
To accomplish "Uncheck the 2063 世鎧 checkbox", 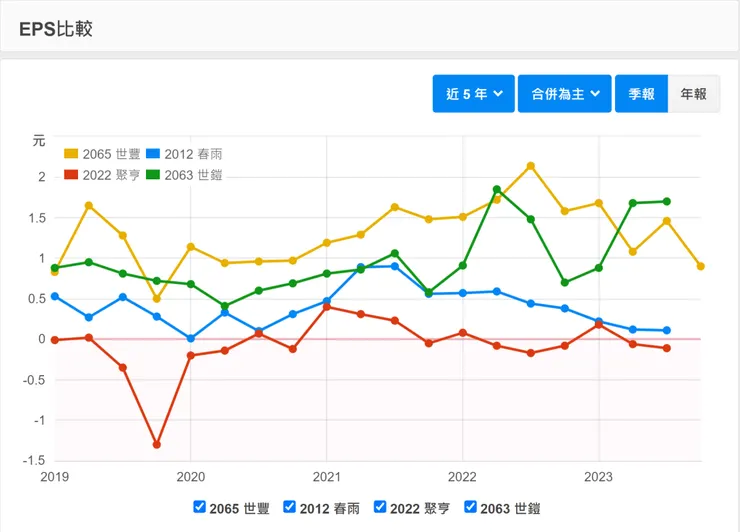I will click(x=471, y=507).
